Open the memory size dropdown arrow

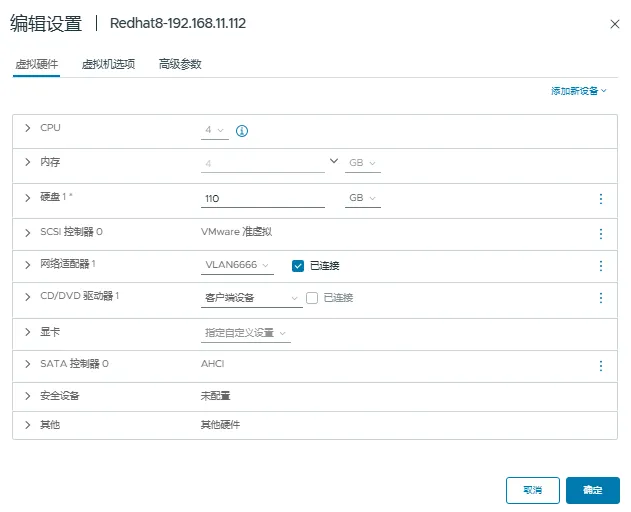coord(334,161)
